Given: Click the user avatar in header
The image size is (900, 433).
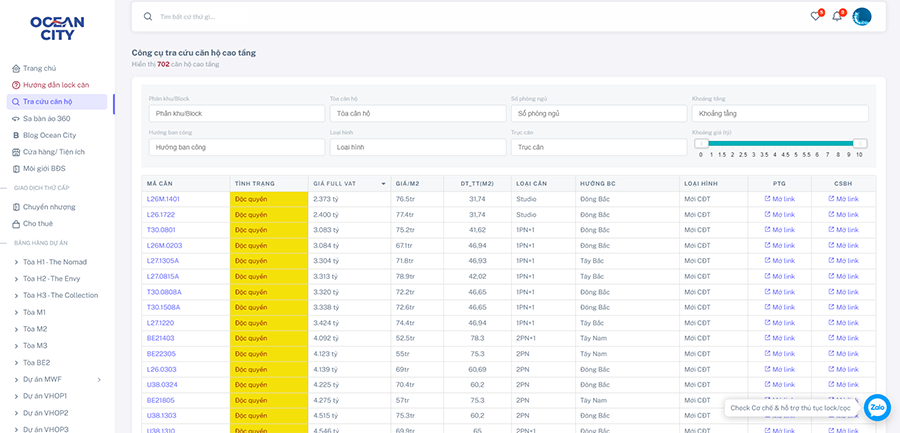Looking at the screenshot, I should pyautogui.click(x=862, y=16).
